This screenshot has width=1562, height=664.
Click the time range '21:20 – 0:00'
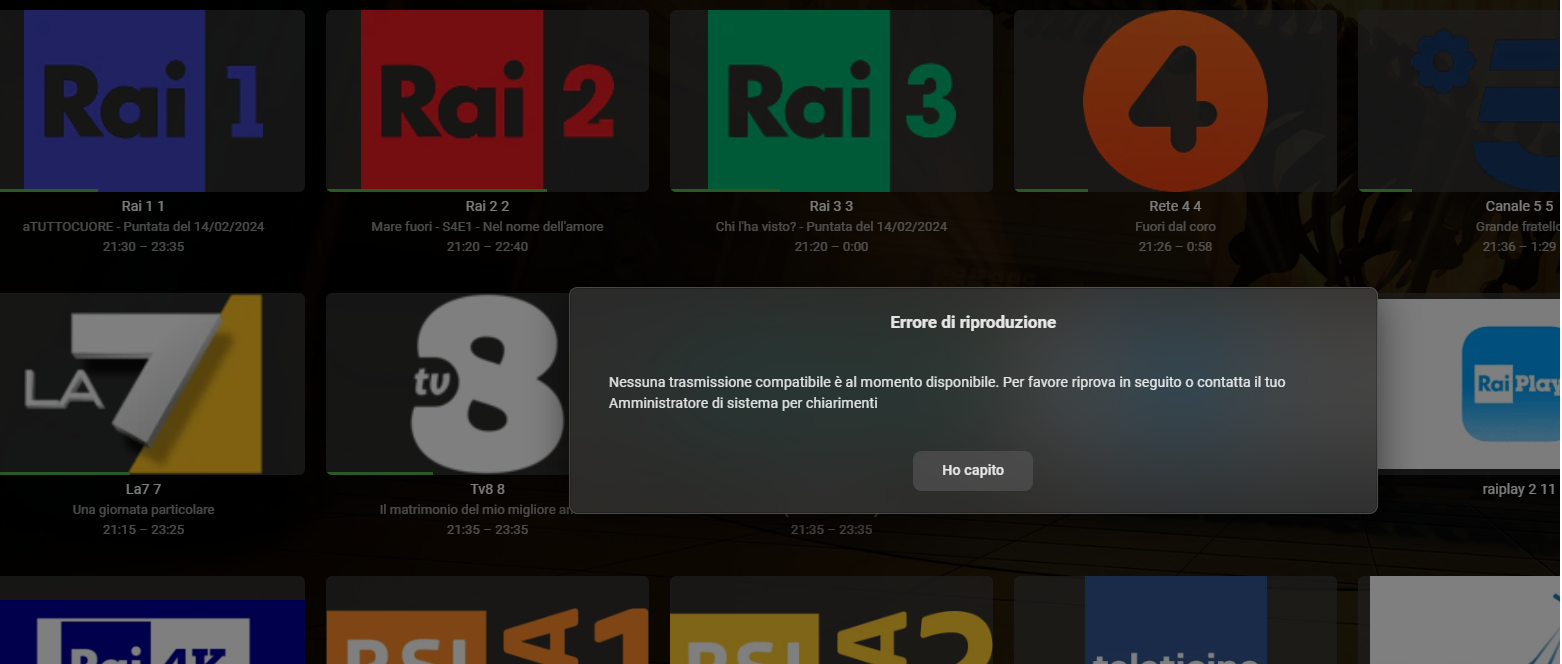tap(831, 246)
